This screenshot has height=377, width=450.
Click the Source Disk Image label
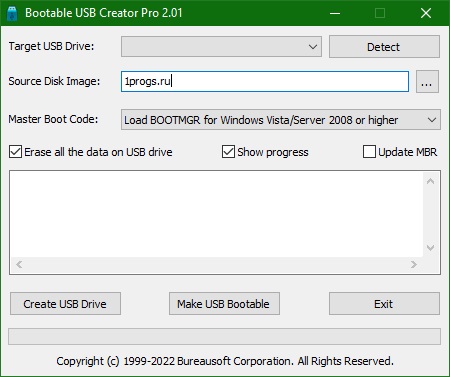[x=54, y=81]
